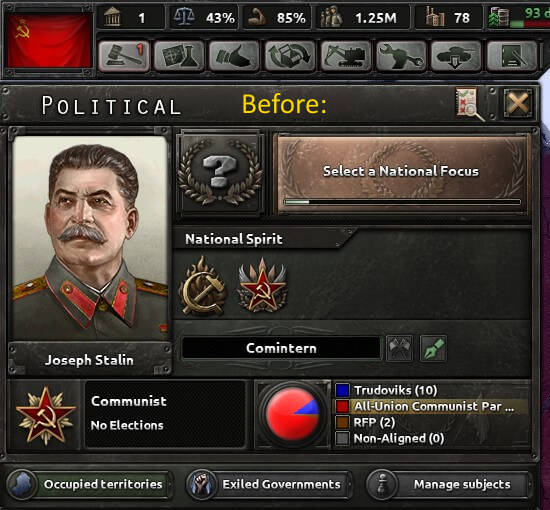Open the Trade crates icon
550x510 pixels.
(x=290, y=56)
